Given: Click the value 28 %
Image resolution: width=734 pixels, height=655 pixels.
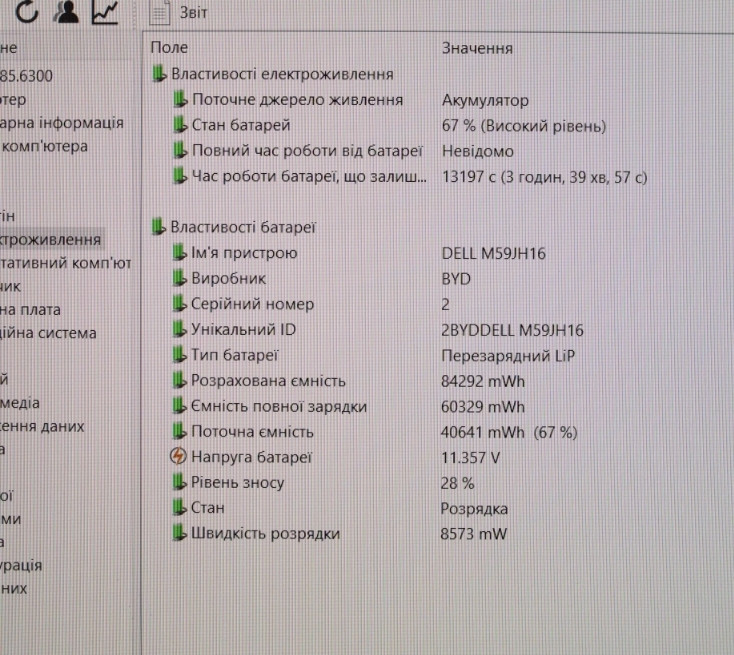Looking at the screenshot, I should tap(457, 483).
